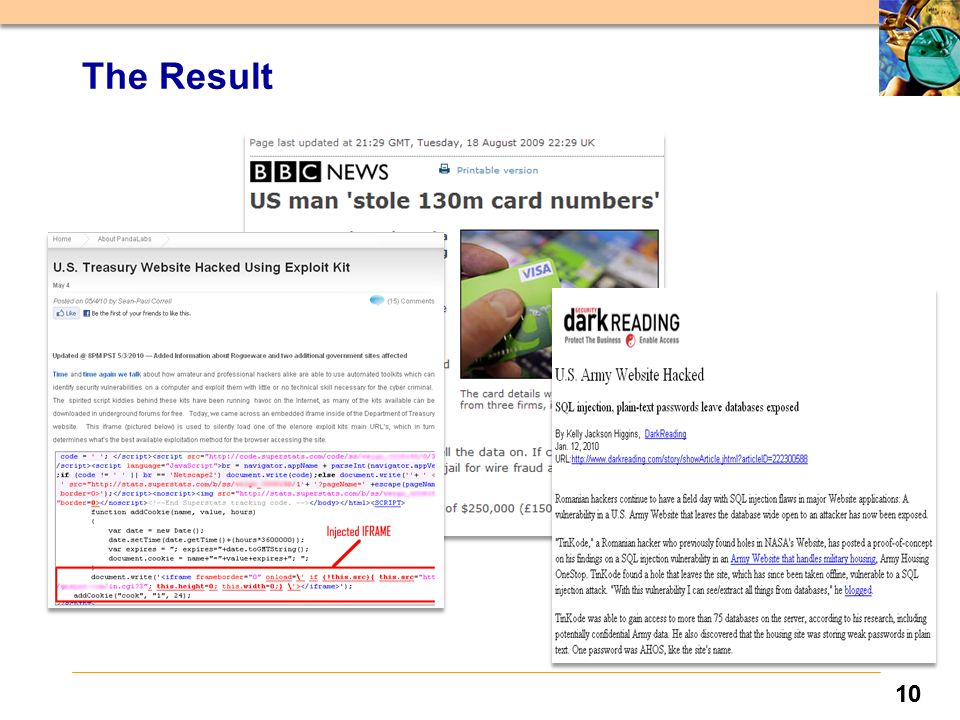
Task: Click U.S. Treasury Website Hacked Using Exploit Kit title
Action: [201, 268]
